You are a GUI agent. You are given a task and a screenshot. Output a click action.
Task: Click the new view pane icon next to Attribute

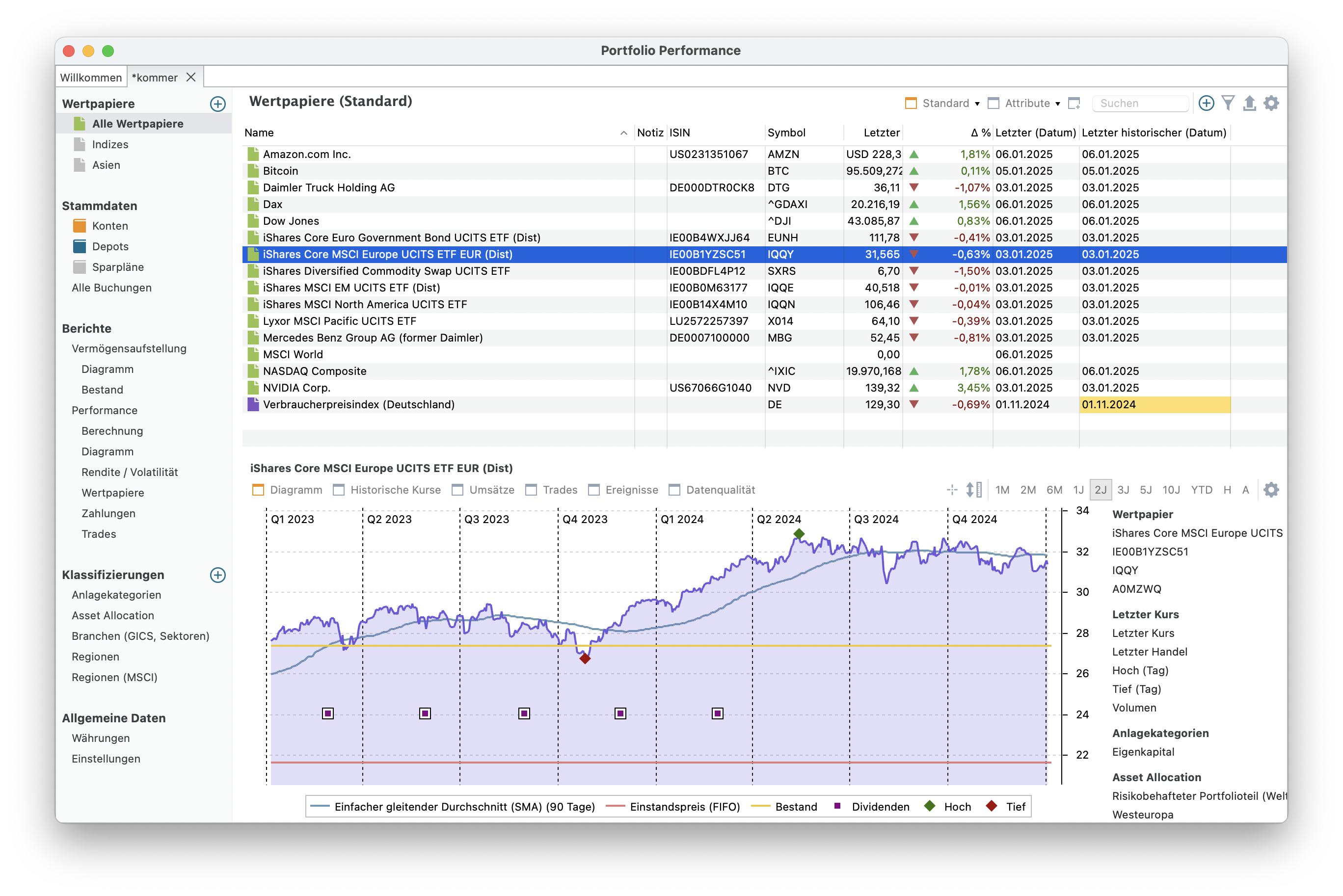click(x=1074, y=103)
